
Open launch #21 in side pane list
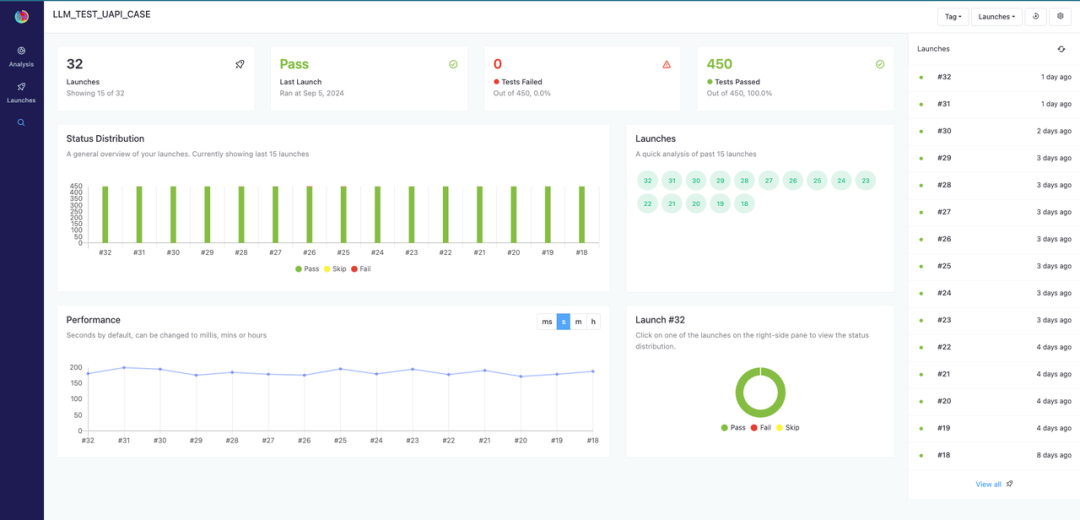coord(994,374)
